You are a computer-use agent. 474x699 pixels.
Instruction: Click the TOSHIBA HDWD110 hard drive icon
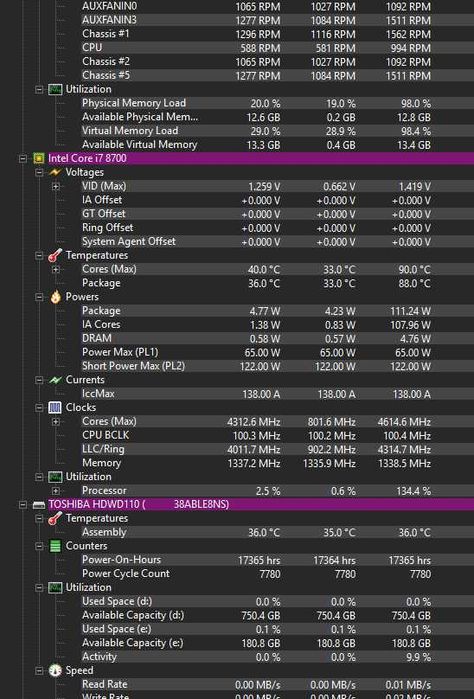(39, 505)
